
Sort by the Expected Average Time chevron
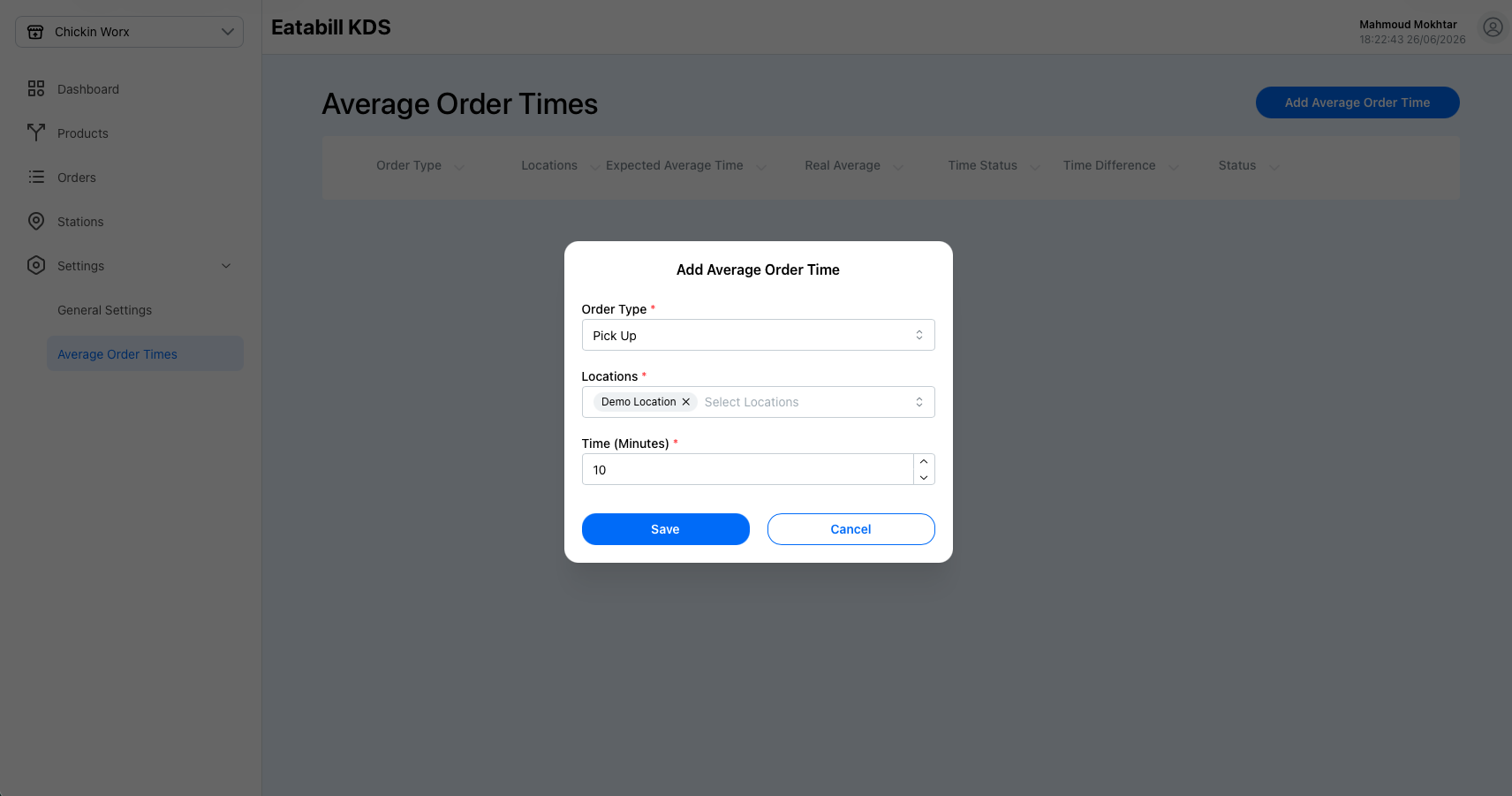(x=761, y=166)
